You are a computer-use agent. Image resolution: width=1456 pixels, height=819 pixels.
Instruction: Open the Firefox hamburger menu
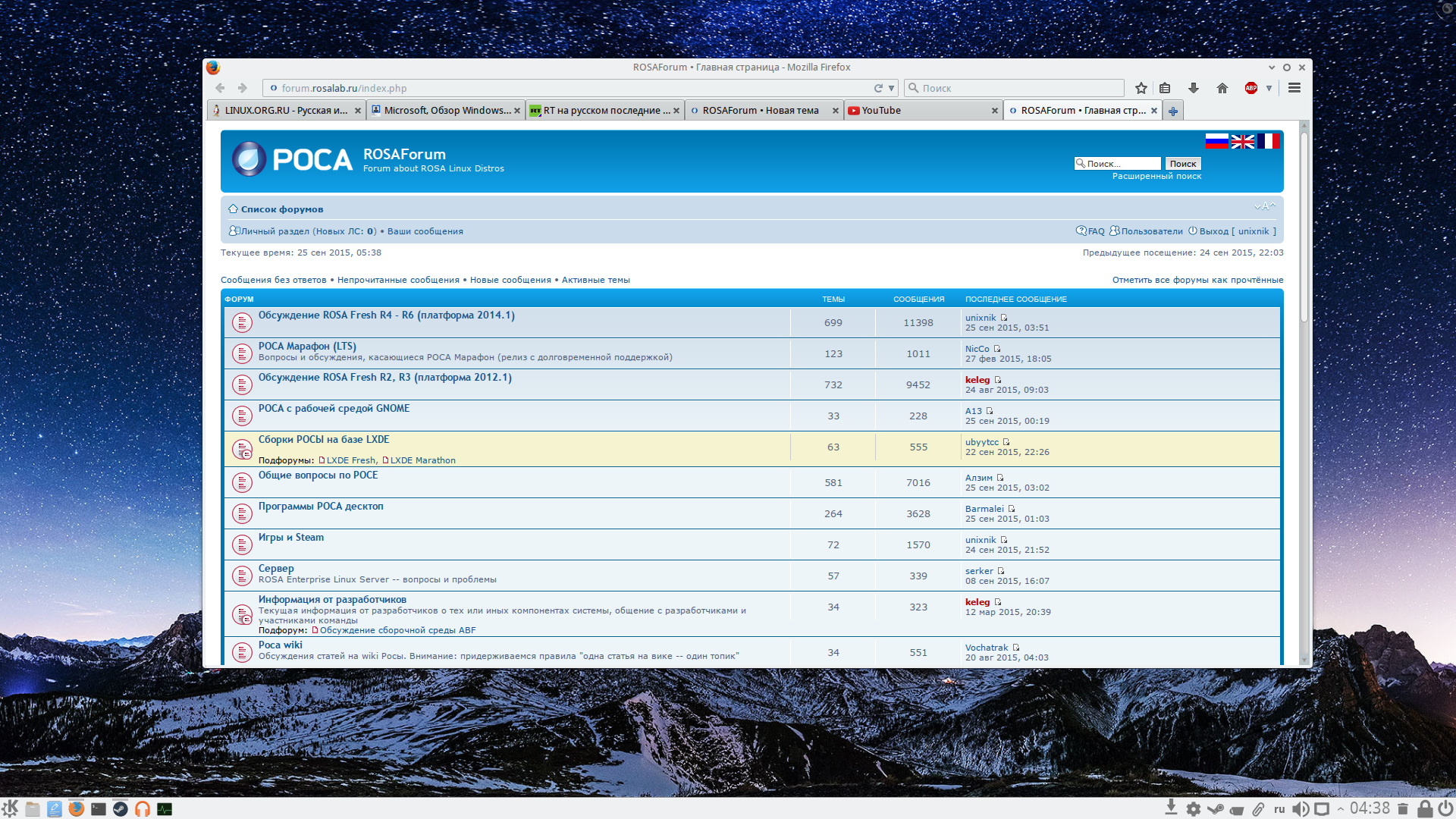point(1294,88)
